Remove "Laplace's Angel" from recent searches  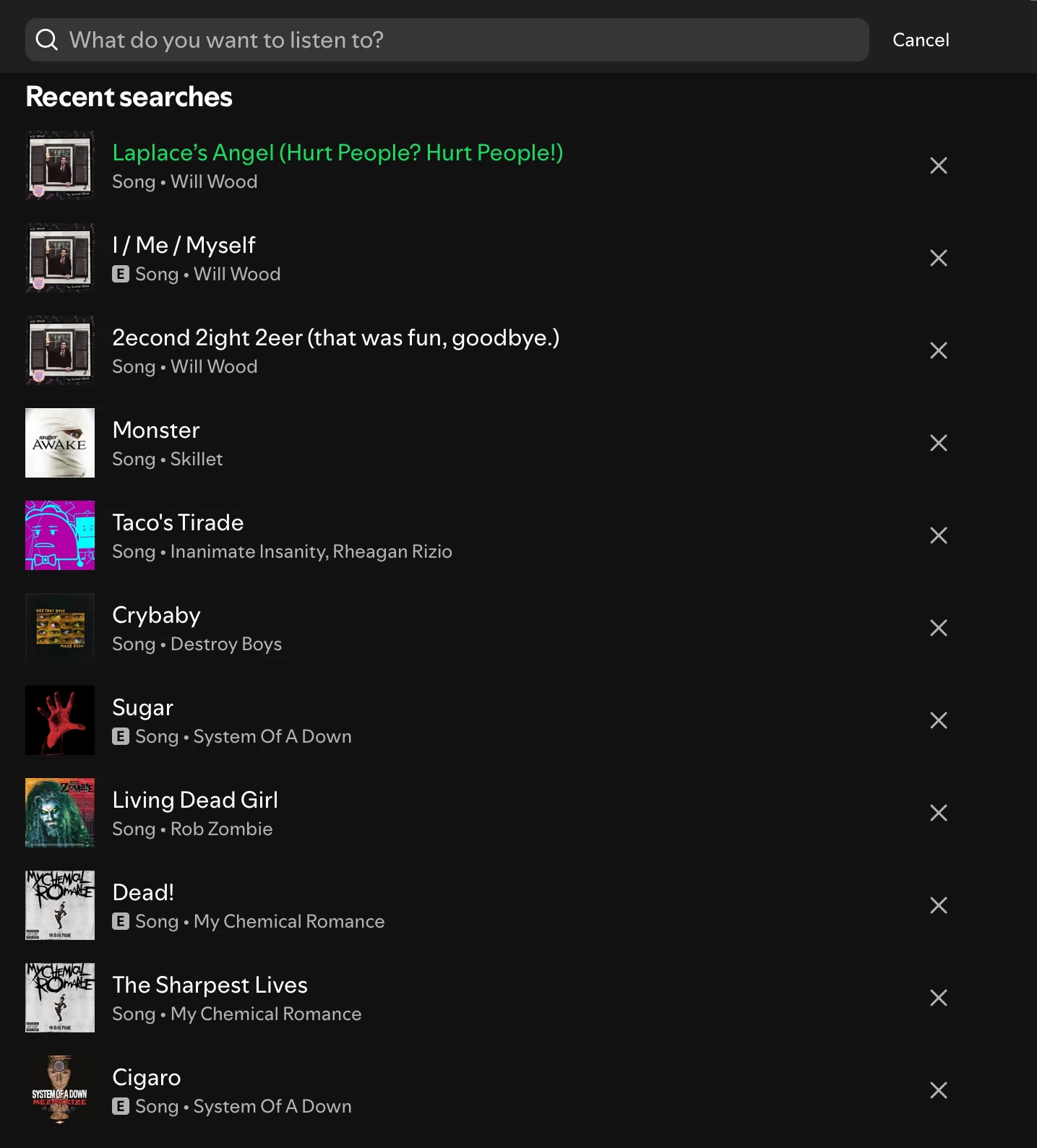tap(938, 165)
